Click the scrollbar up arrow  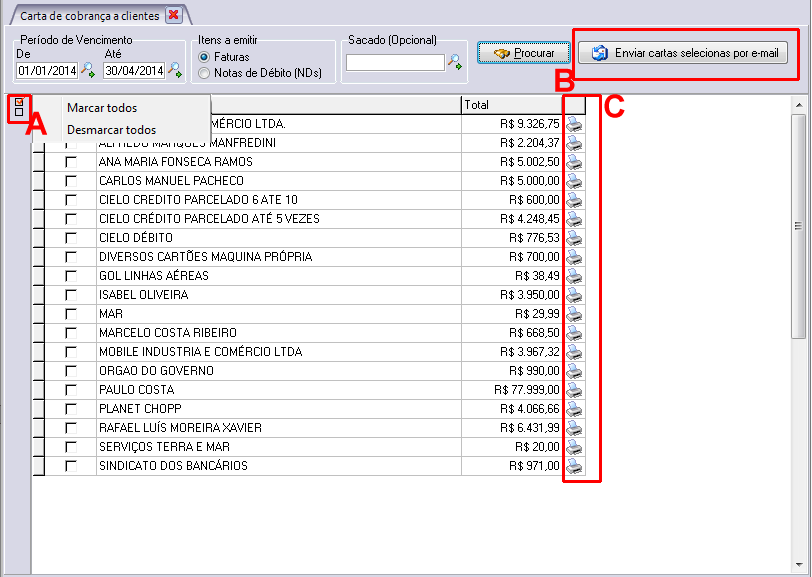[799, 106]
